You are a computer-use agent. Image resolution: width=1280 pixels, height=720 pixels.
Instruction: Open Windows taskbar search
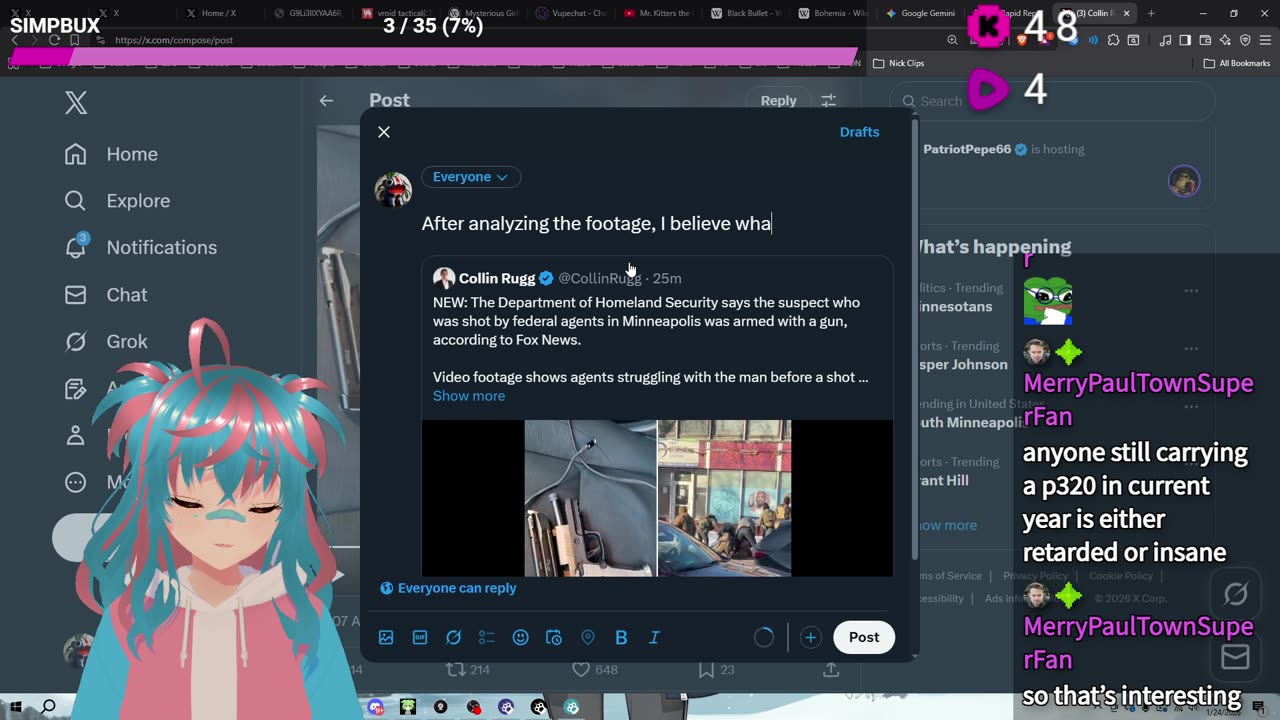pos(48,707)
